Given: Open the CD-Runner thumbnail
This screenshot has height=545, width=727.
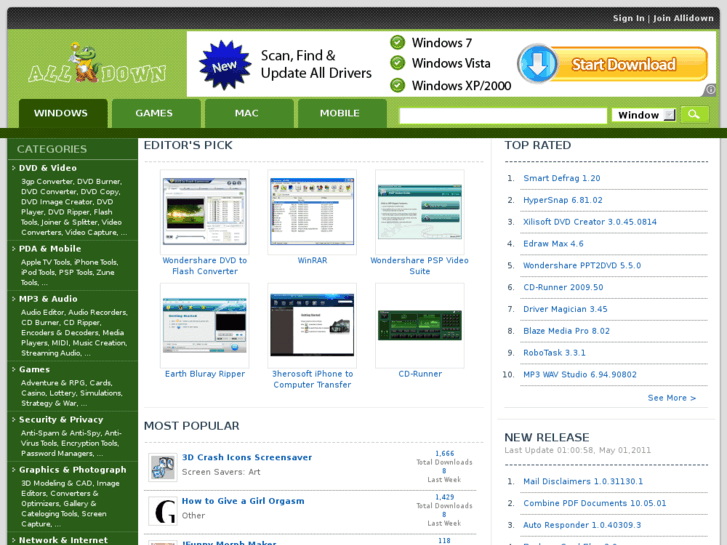Looking at the screenshot, I should click(420, 325).
